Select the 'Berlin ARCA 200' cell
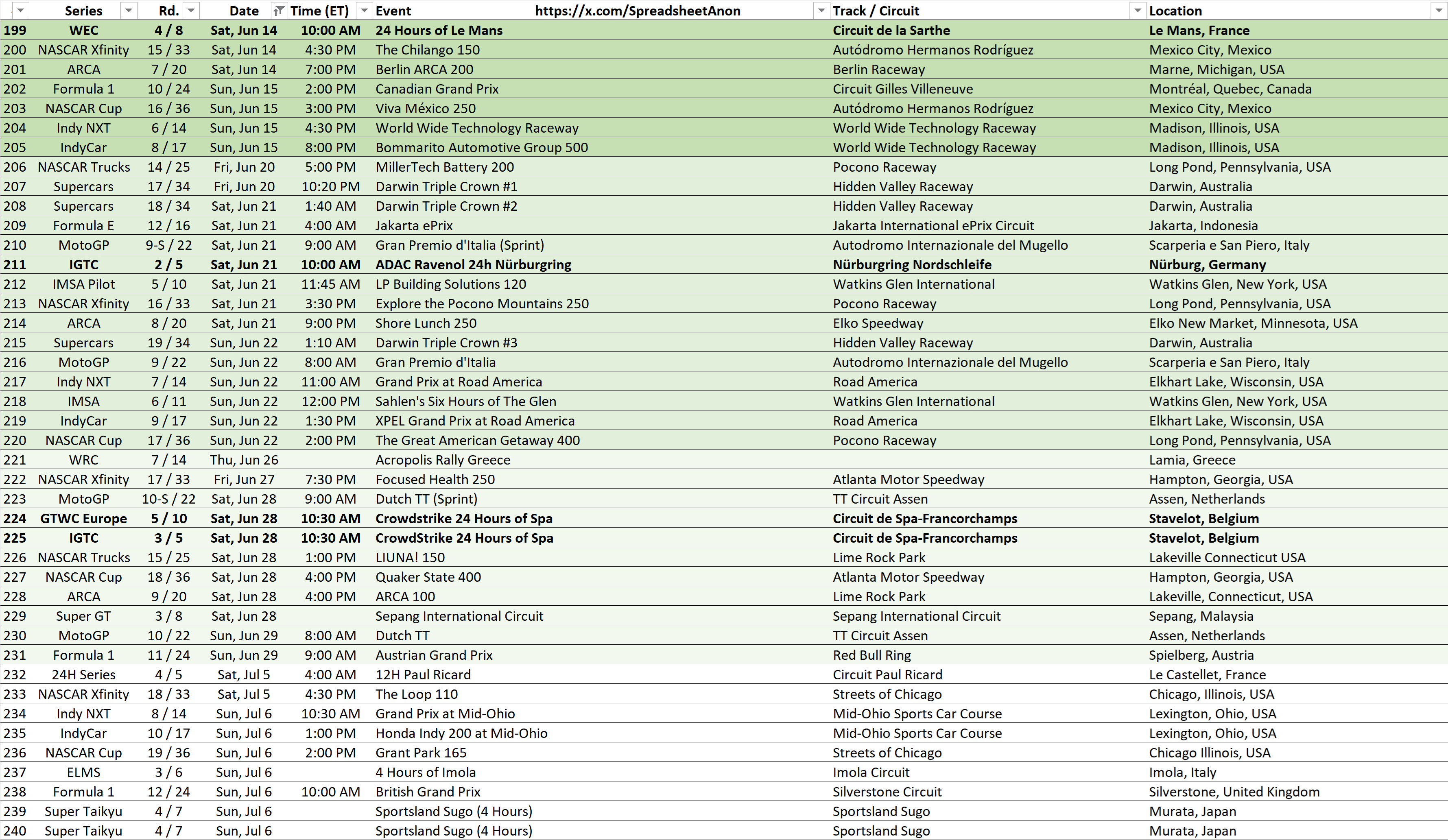Viewport: 1448px width, 840px height. [424, 70]
